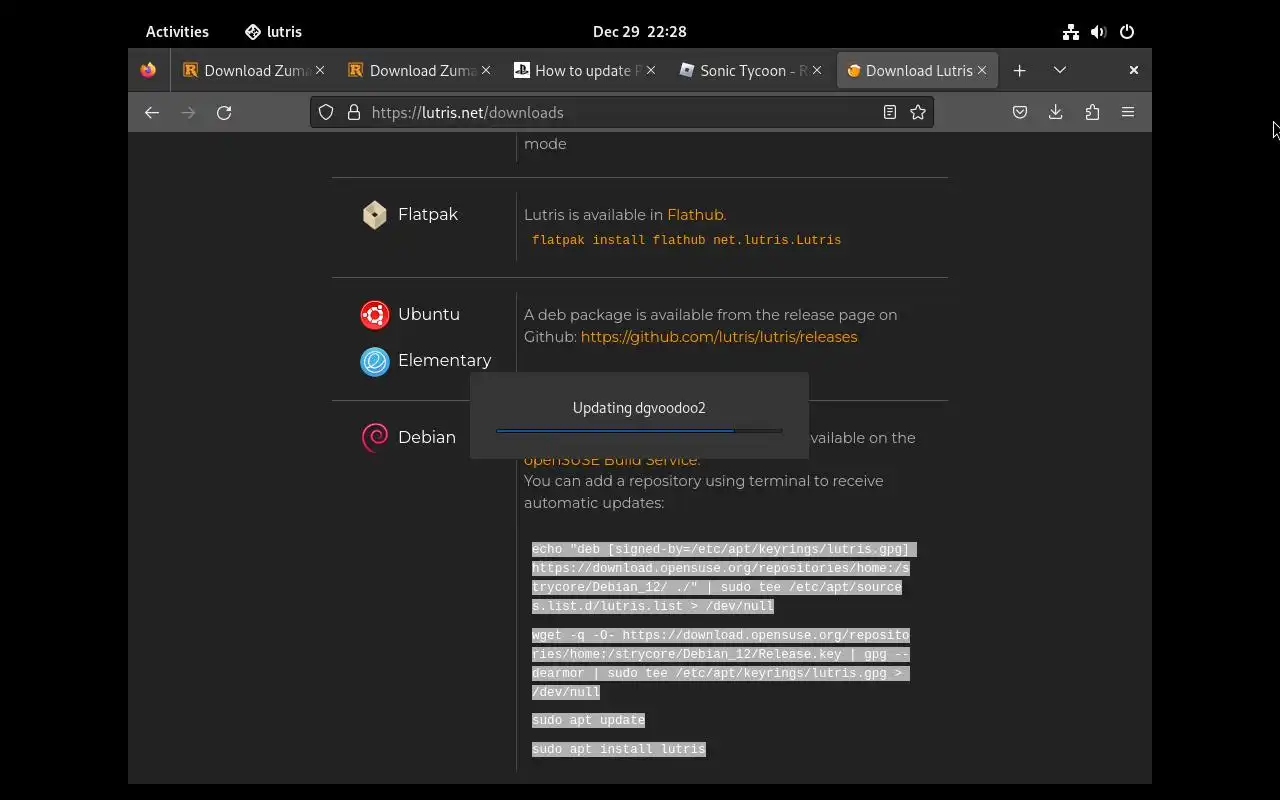The height and width of the screenshot is (800, 1280).
Task: Show tracking protection shield info
Action: pyautogui.click(x=326, y=112)
